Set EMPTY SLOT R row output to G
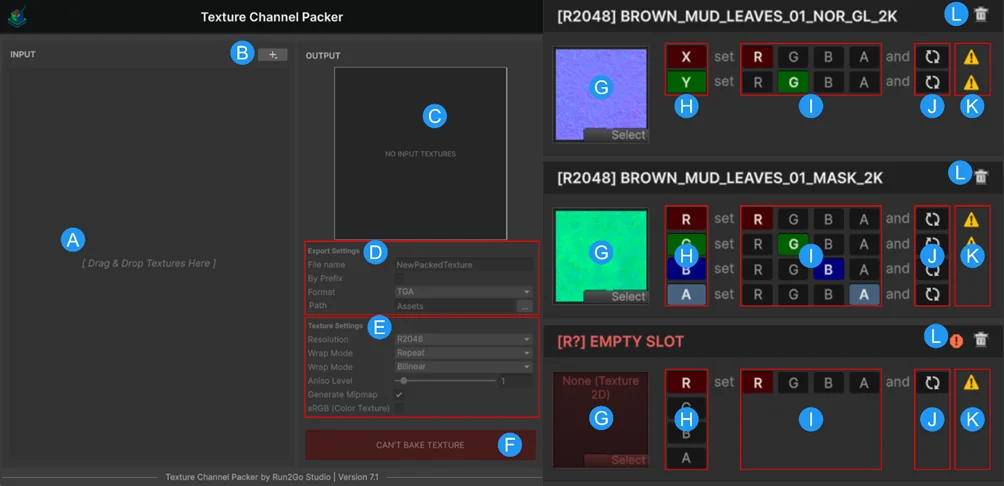 [793, 383]
